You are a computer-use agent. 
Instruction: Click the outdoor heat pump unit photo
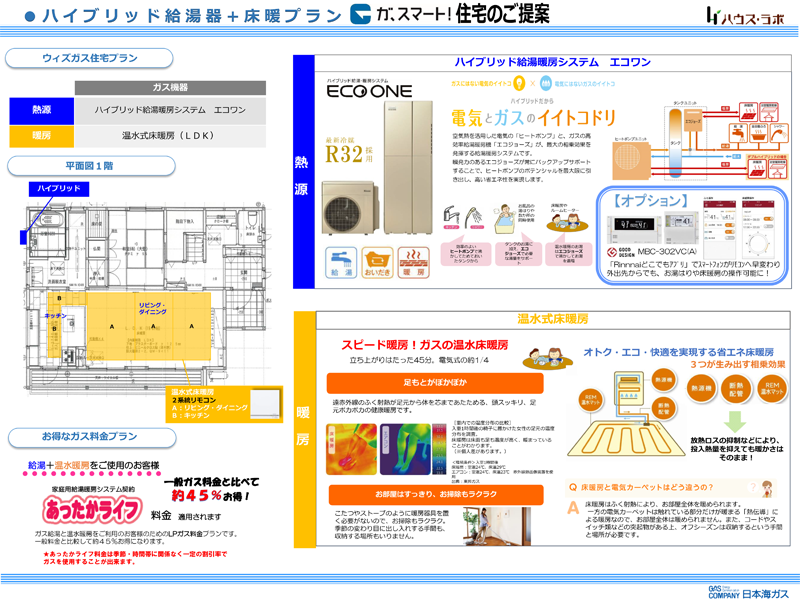point(351,209)
